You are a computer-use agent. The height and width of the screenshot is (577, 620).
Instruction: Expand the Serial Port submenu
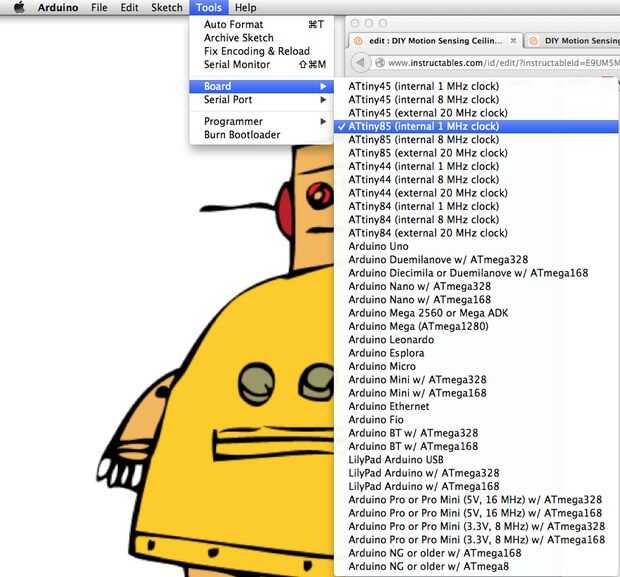tap(261, 100)
